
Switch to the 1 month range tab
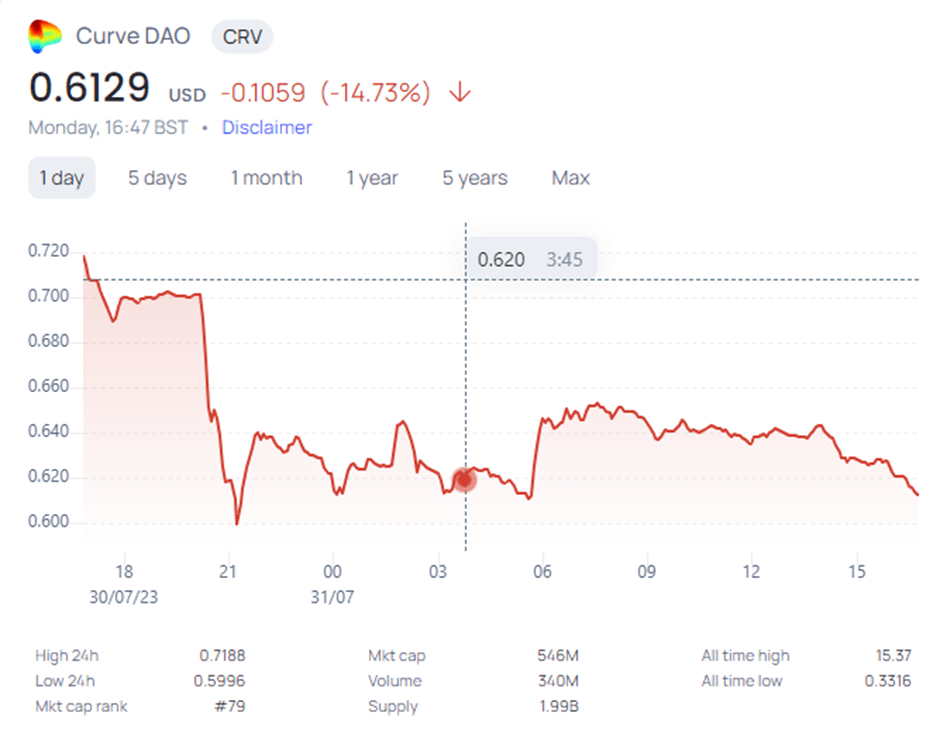267,178
